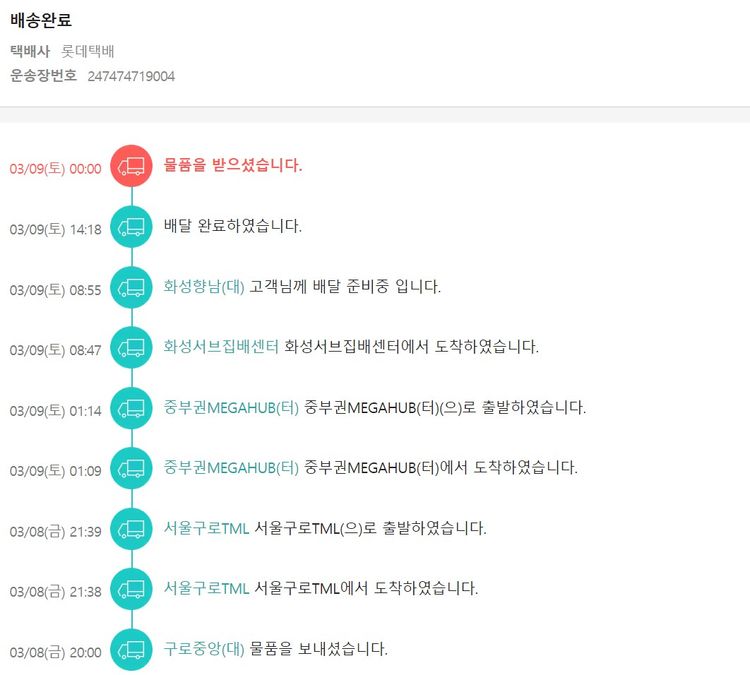Screen dimensions: 750x675
Task: Click truck icon beside 배달 완료하였습니다
Action: point(131,227)
